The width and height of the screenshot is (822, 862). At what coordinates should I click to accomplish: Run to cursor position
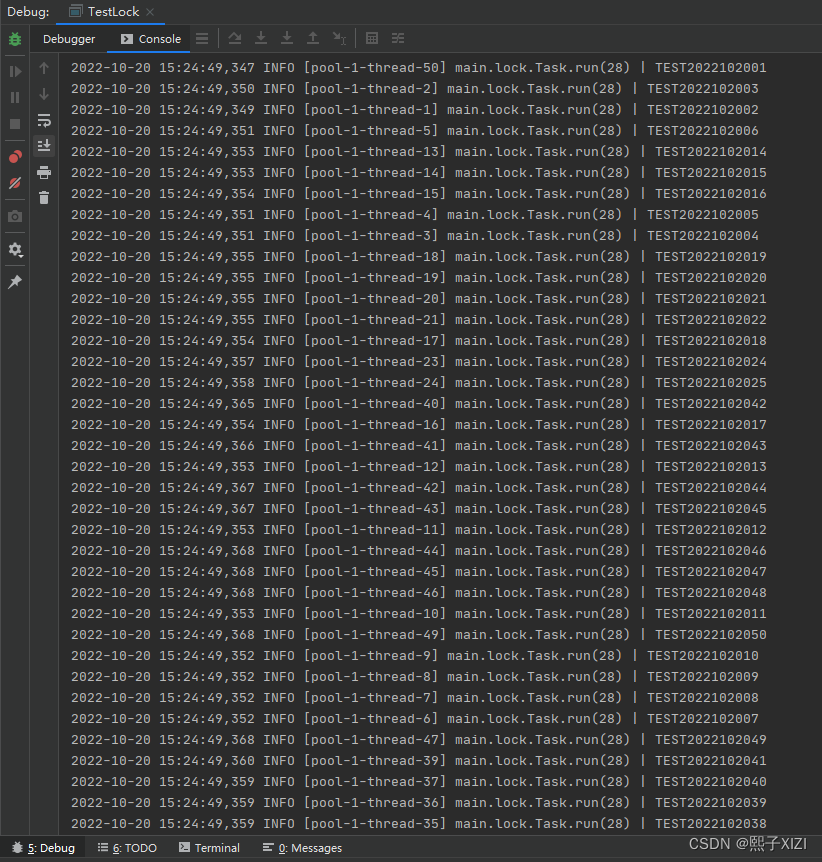(x=339, y=38)
